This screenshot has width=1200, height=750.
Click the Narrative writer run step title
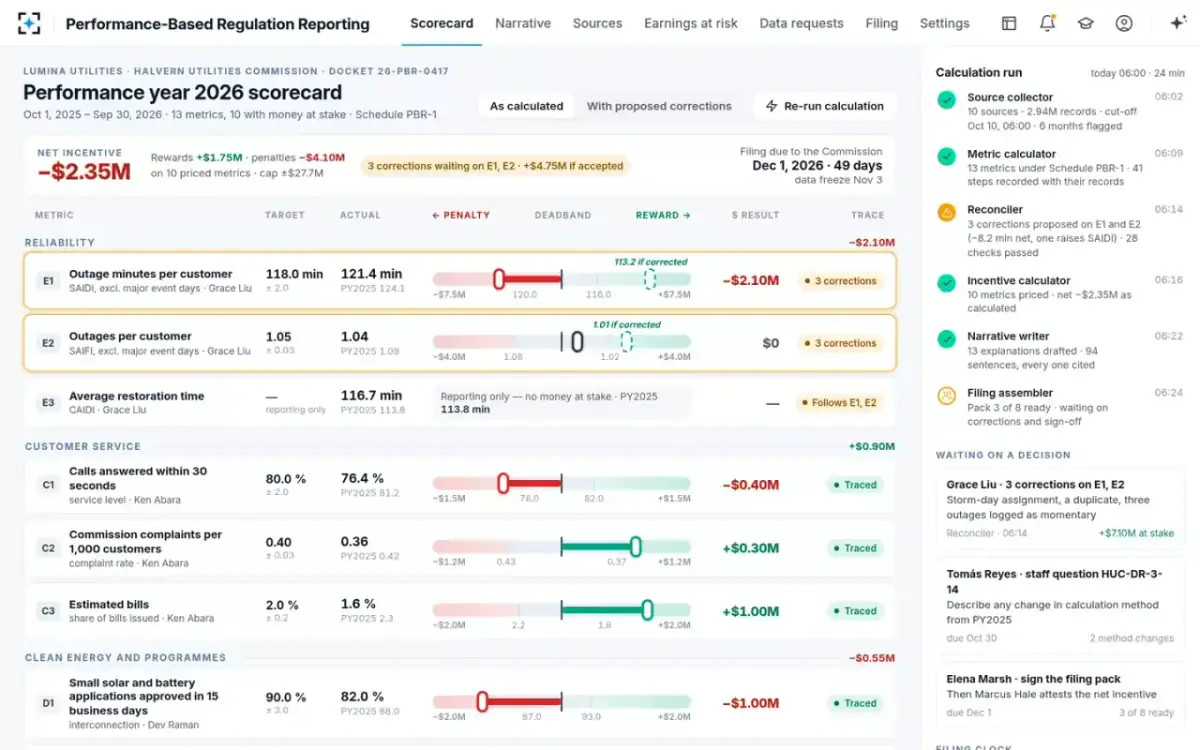[1008, 337]
